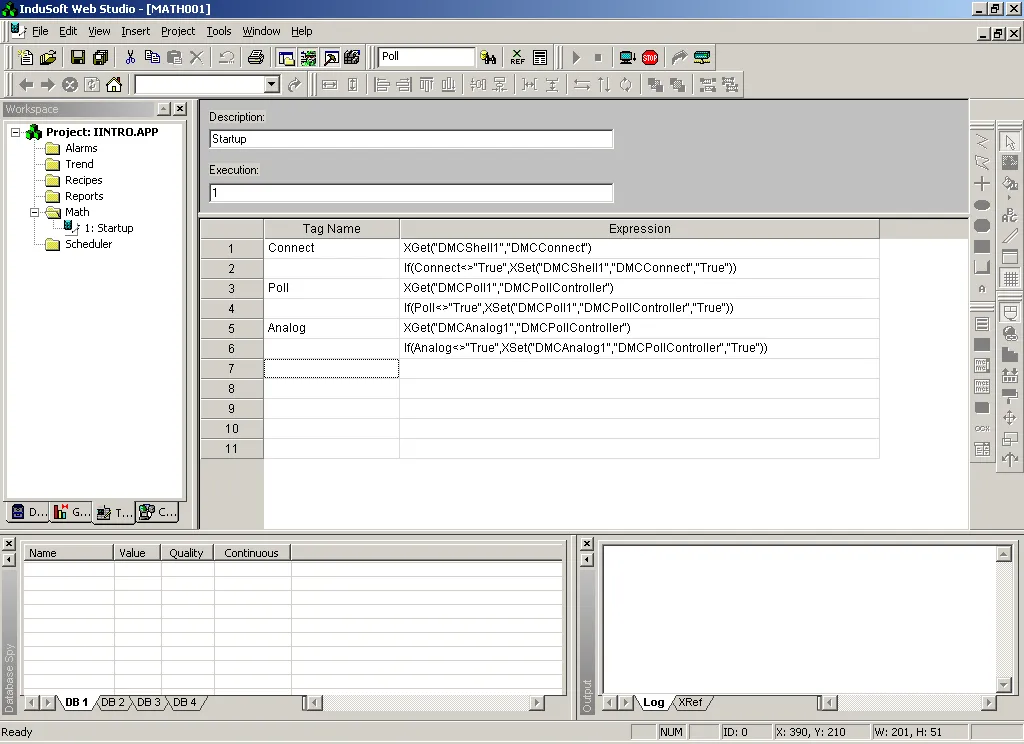Toggle the Workspace window toolbar button
1024x744 pixels.
pyautogui.click(x=286, y=57)
